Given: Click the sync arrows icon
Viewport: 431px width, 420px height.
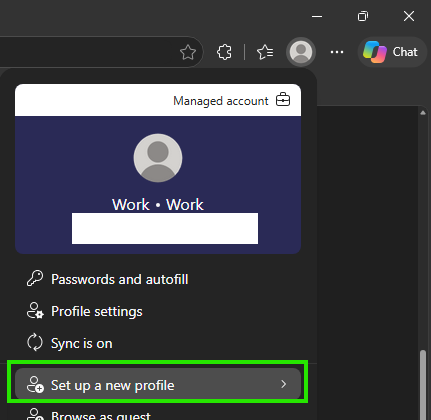Looking at the screenshot, I should tap(35, 343).
